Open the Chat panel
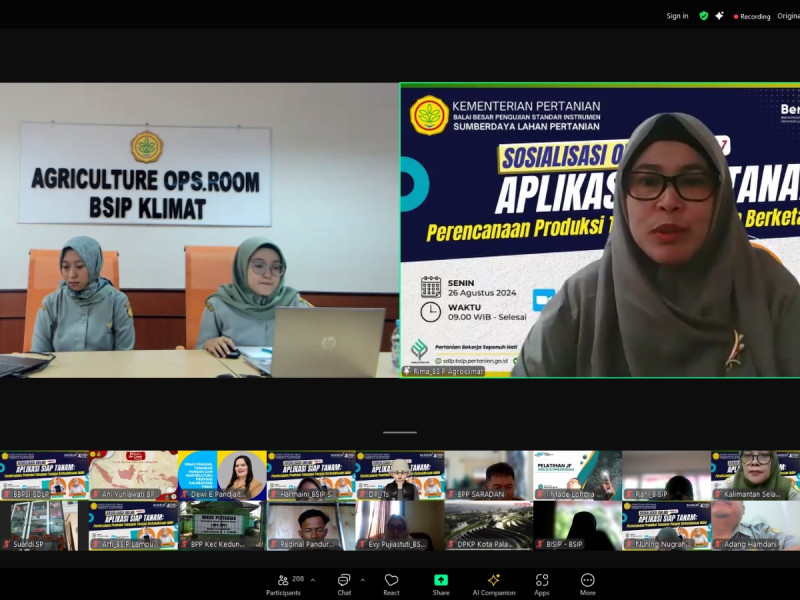 (x=344, y=582)
